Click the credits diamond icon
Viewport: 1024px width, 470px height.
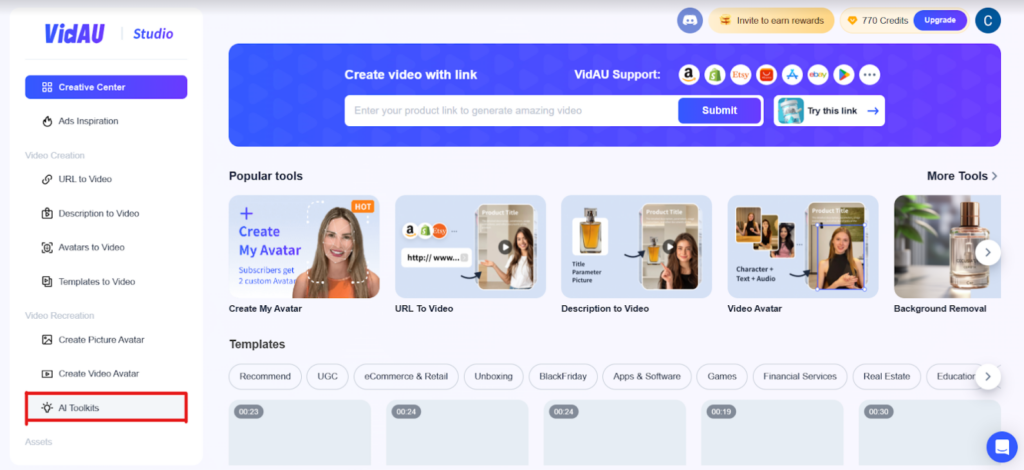[852, 21]
